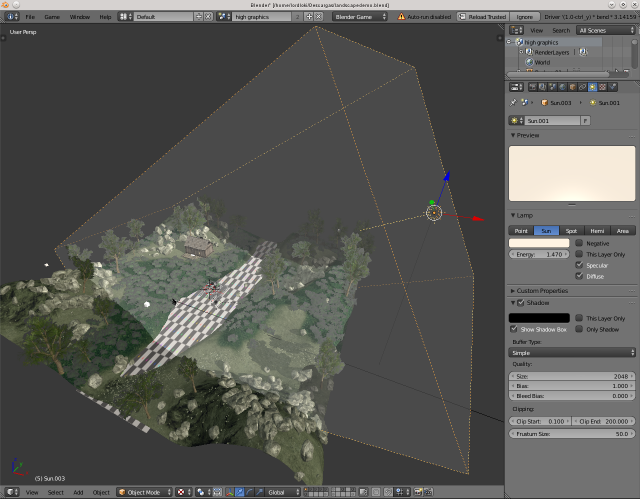Enable the Negative lamp checkbox

coord(580,243)
